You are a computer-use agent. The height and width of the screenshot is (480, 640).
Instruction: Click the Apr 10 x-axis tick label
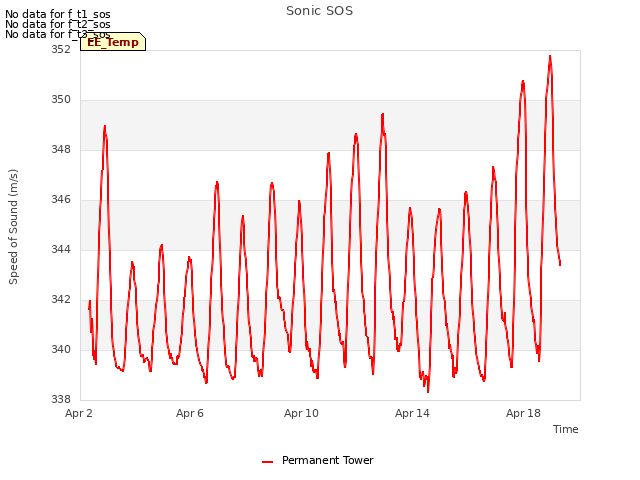pyautogui.click(x=301, y=413)
